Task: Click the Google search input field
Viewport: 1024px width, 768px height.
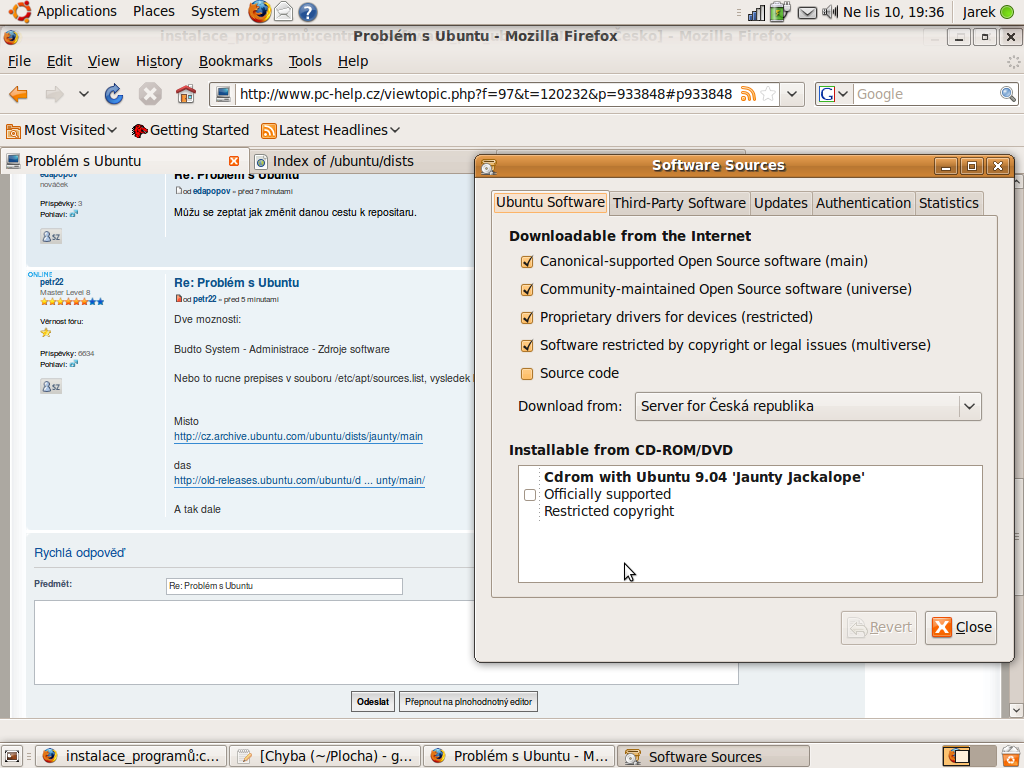Action: (x=925, y=94)
